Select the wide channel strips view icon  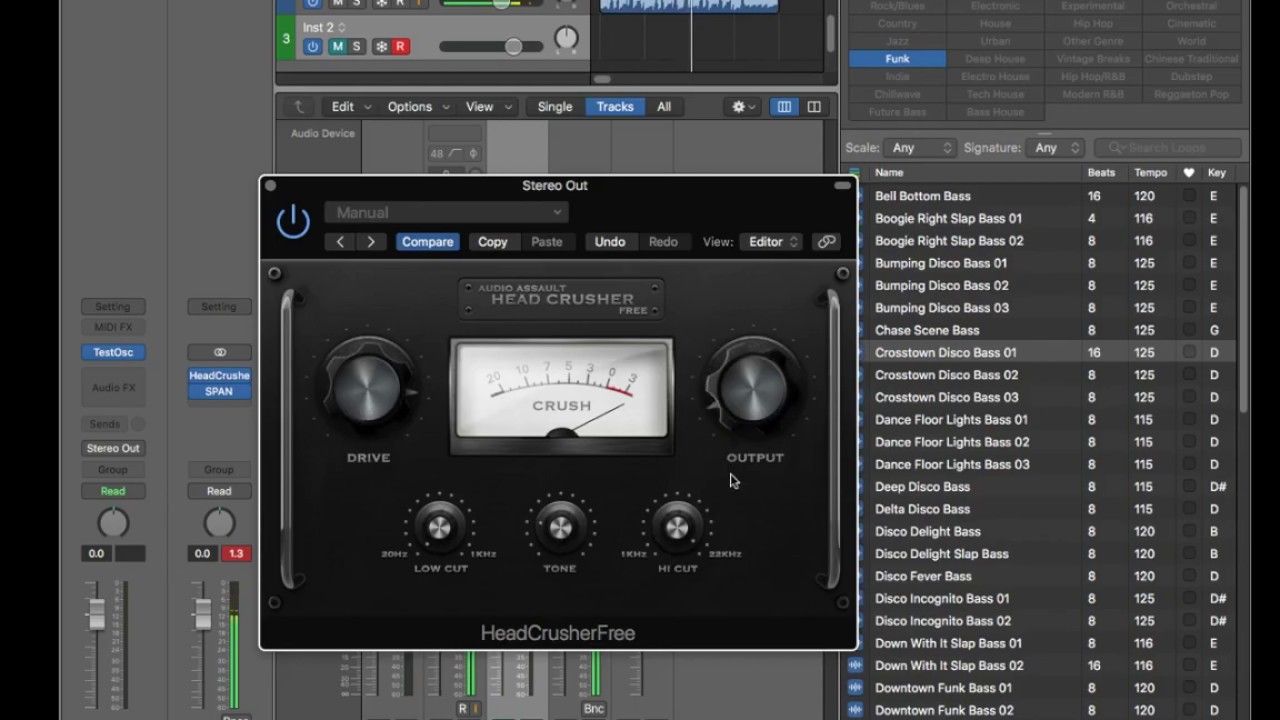point(814,107)
